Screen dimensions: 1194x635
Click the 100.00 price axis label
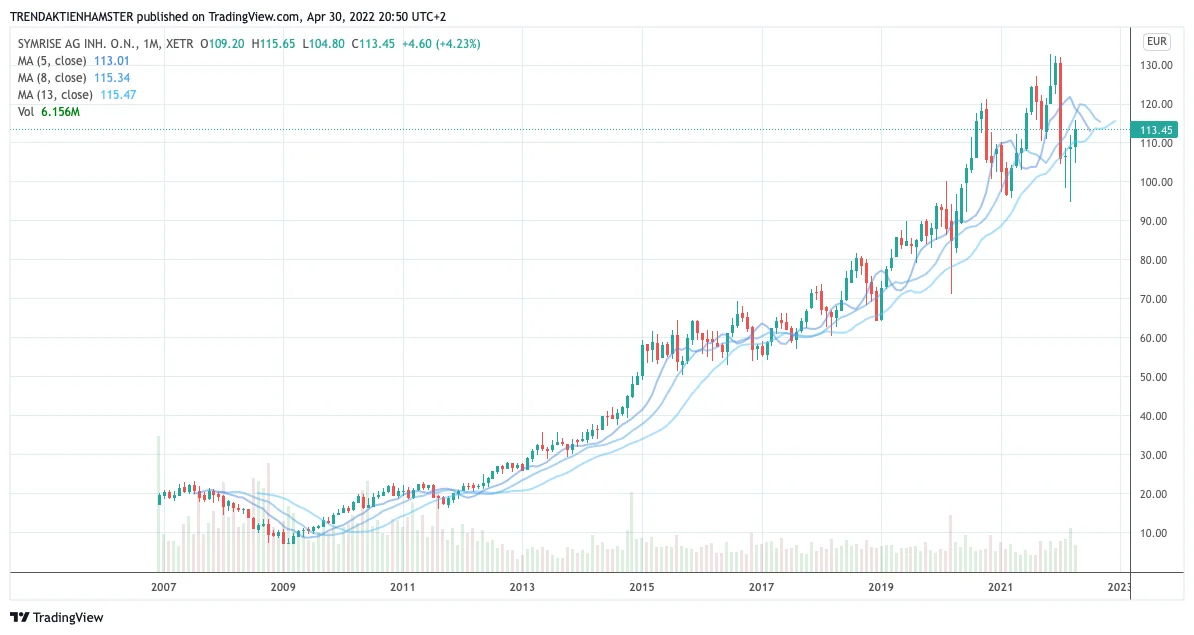click(x=1156, y=182)
